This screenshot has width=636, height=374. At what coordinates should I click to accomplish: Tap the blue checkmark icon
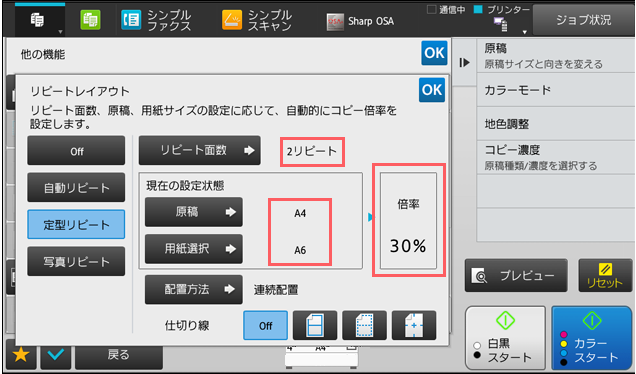56,355
